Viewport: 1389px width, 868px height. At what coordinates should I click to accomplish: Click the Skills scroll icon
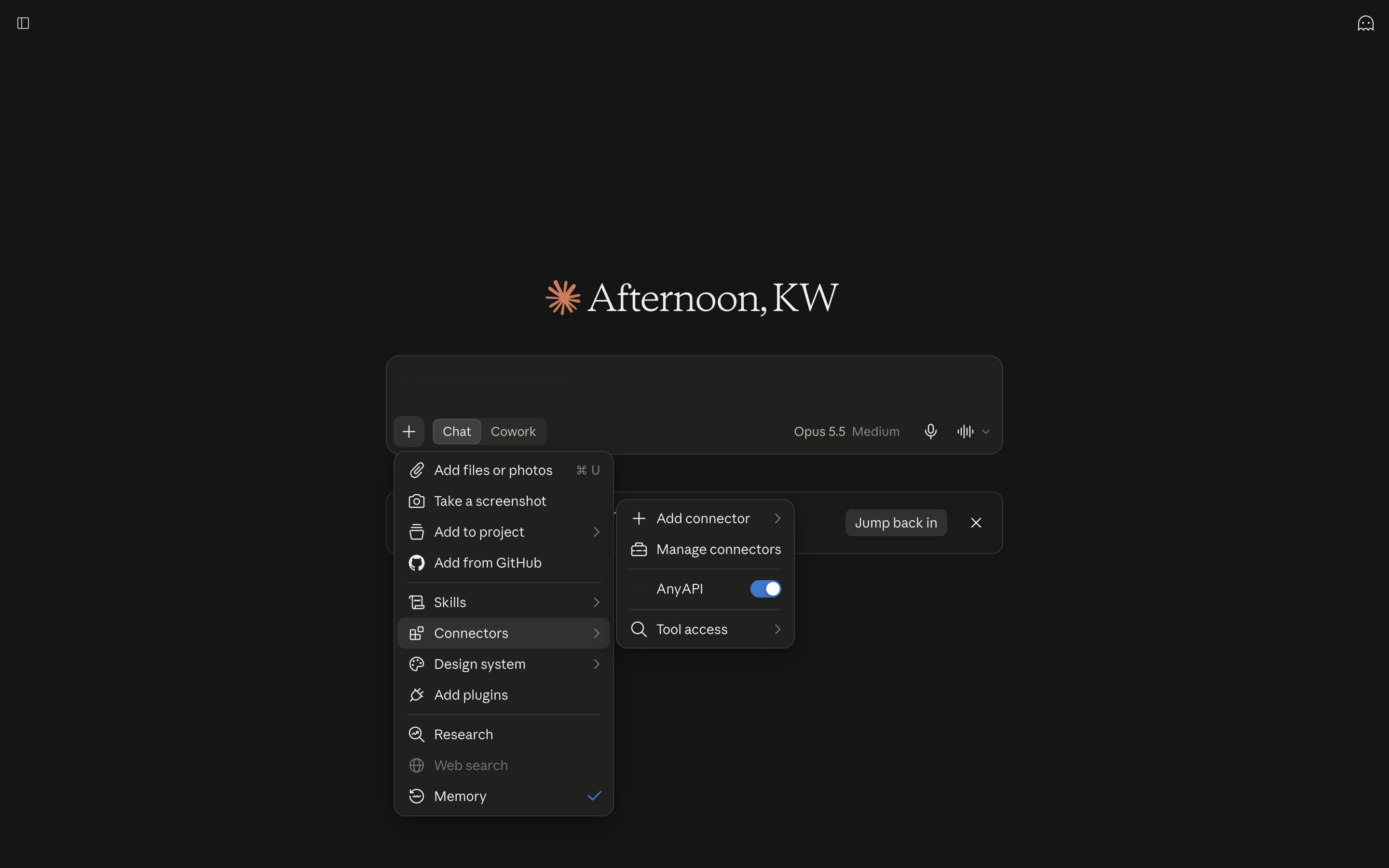coord(417,602)
